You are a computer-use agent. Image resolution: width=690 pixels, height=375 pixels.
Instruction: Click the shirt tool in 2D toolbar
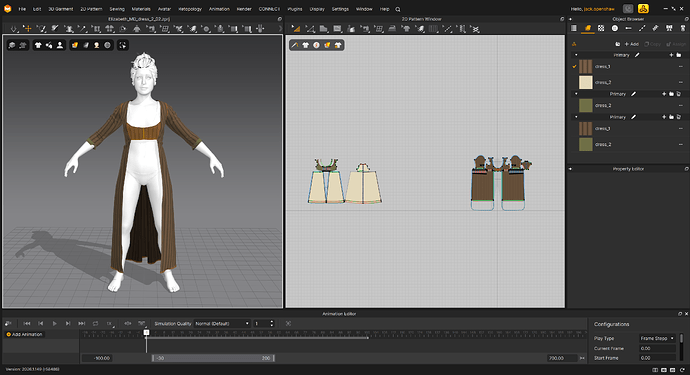pyautogui.click(x=406, y=29)
